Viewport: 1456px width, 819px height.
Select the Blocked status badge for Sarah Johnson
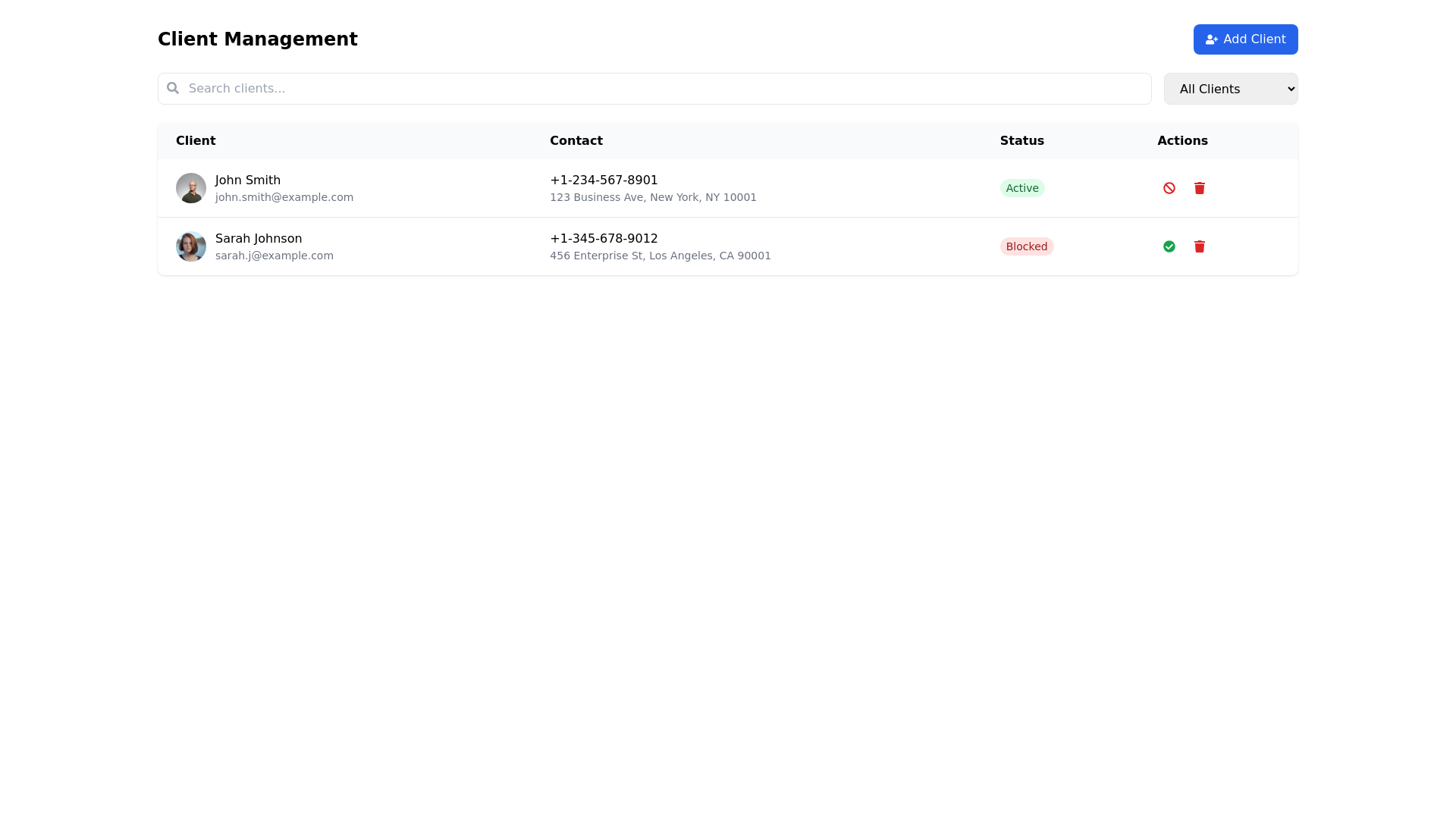[x=1027, y=246]
